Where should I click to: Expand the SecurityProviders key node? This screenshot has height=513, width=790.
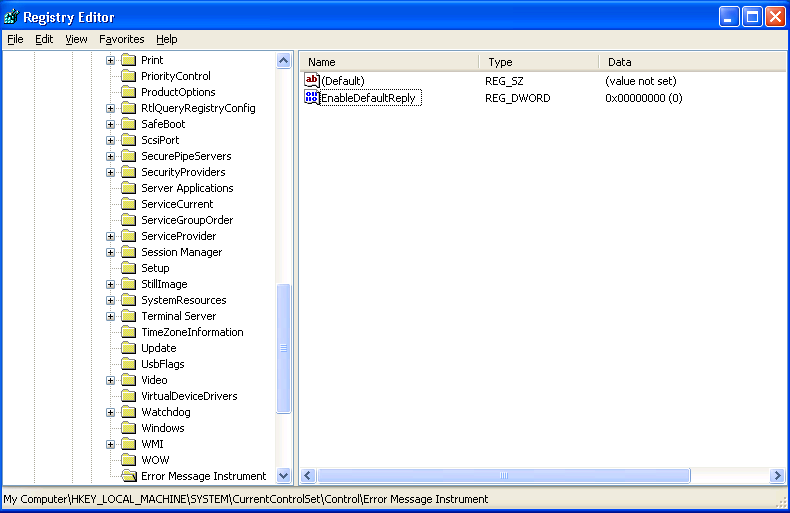point(111,172)
